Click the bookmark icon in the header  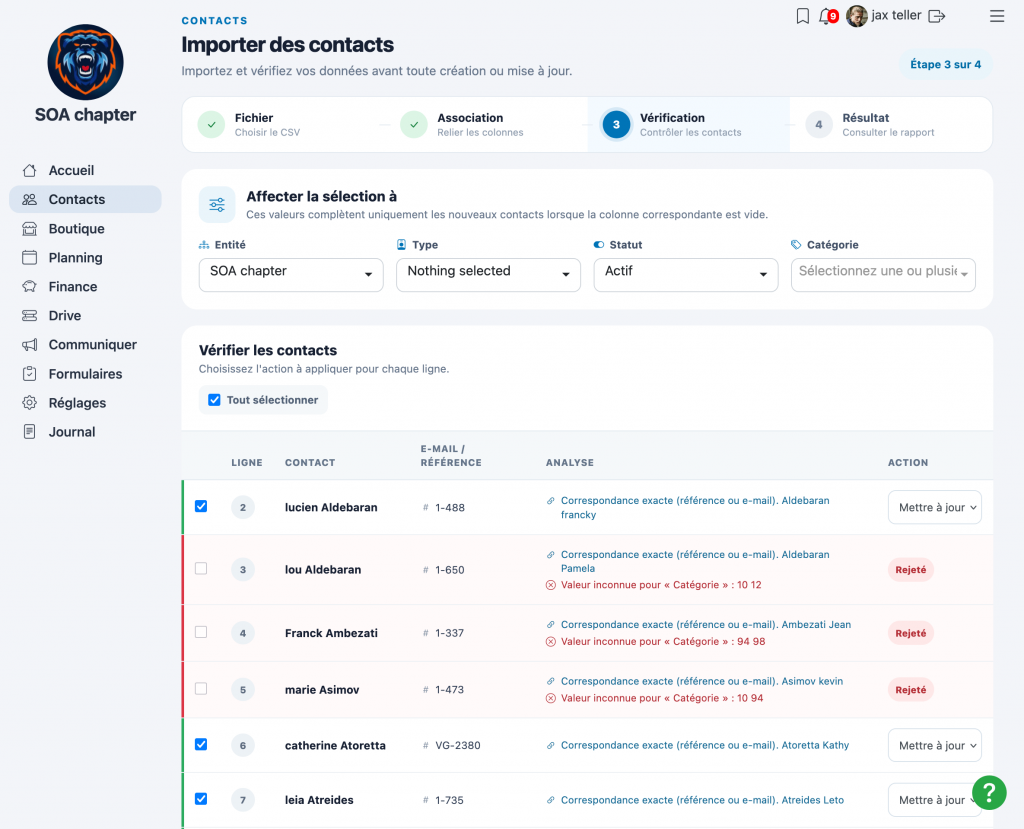point(803,16)
